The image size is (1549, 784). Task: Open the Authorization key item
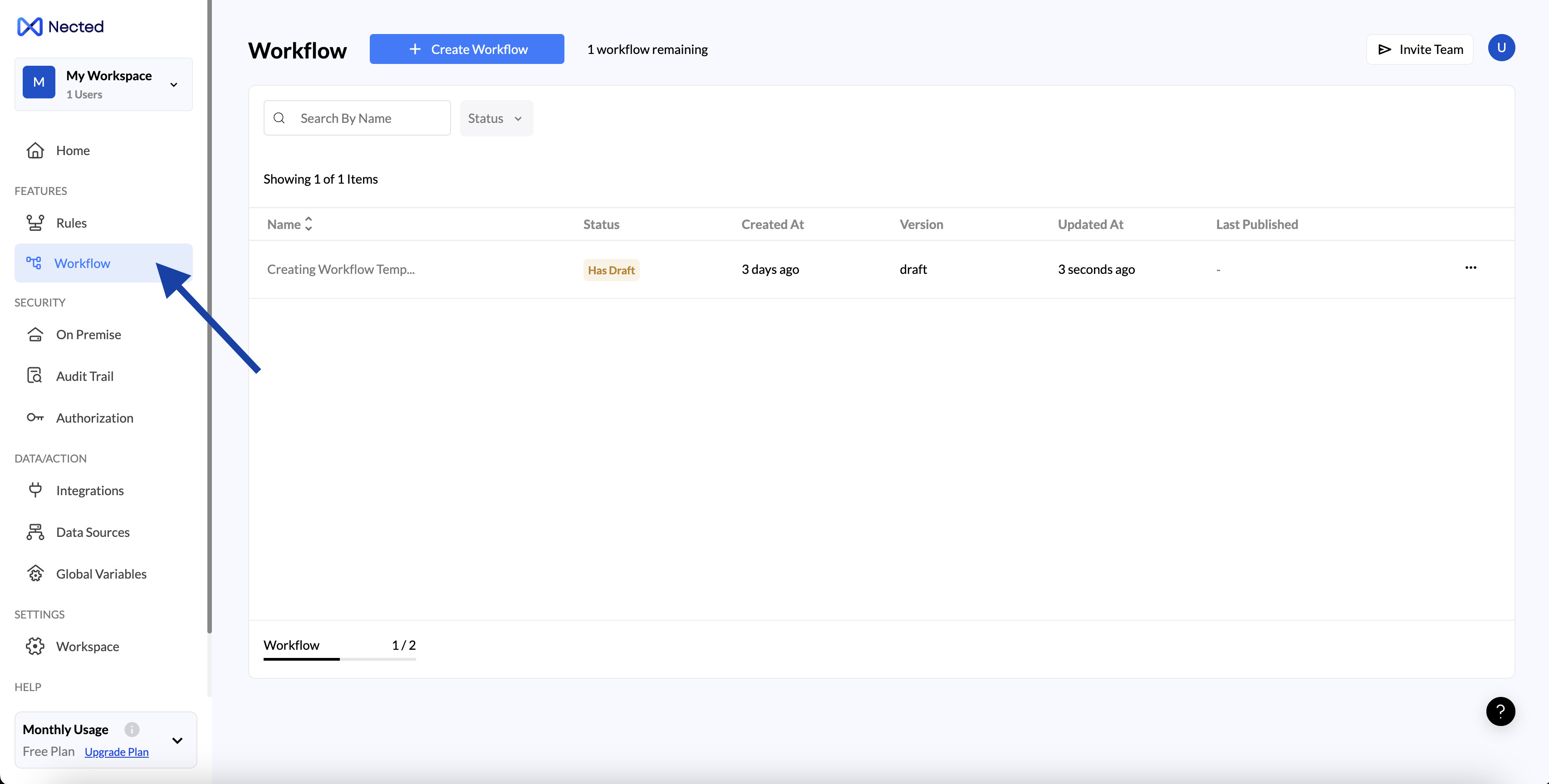coord(94,418)
